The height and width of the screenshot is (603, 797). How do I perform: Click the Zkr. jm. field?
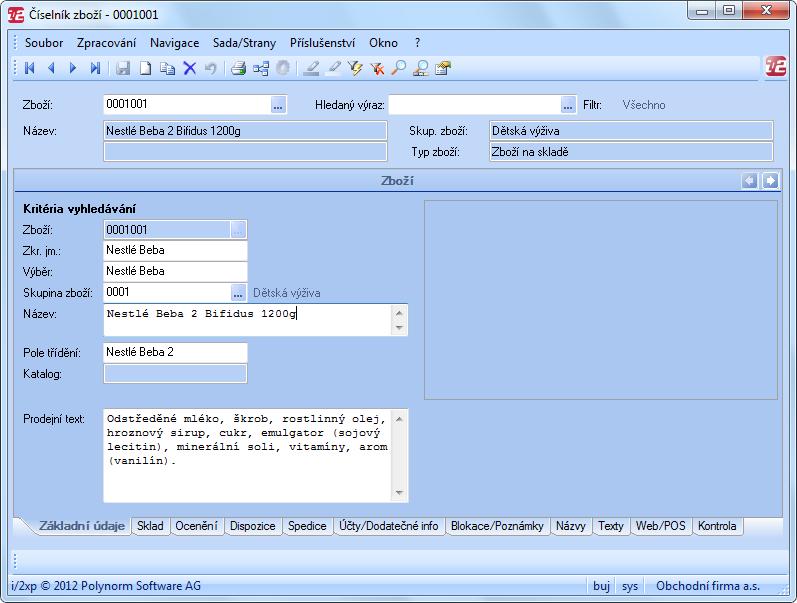(x=175, y=251)
